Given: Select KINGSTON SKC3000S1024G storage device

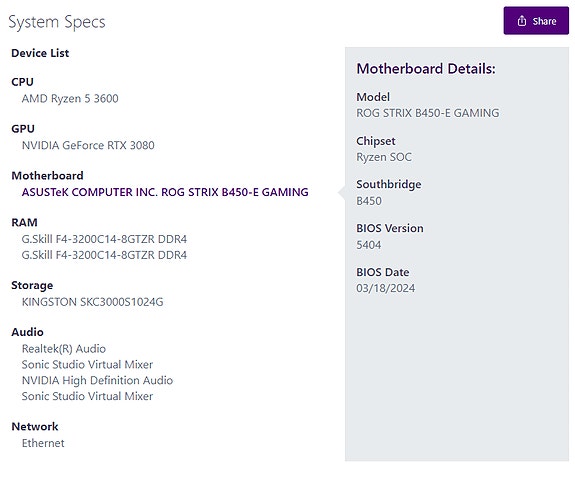Looking at the screenshot, I should [x=92, y=302].
